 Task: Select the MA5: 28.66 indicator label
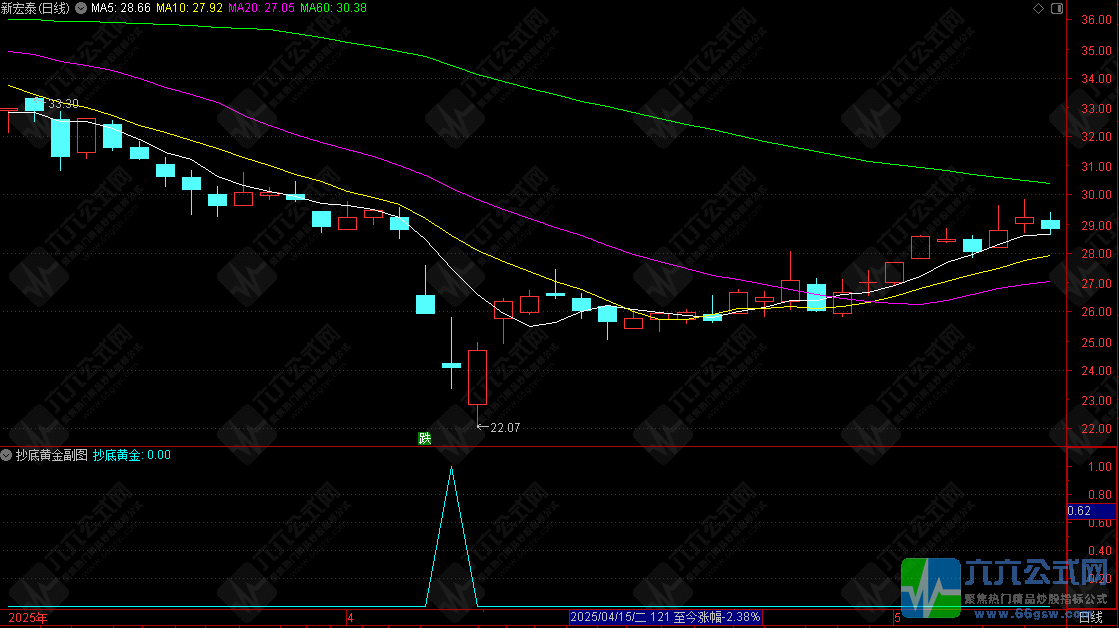[121, 9]
